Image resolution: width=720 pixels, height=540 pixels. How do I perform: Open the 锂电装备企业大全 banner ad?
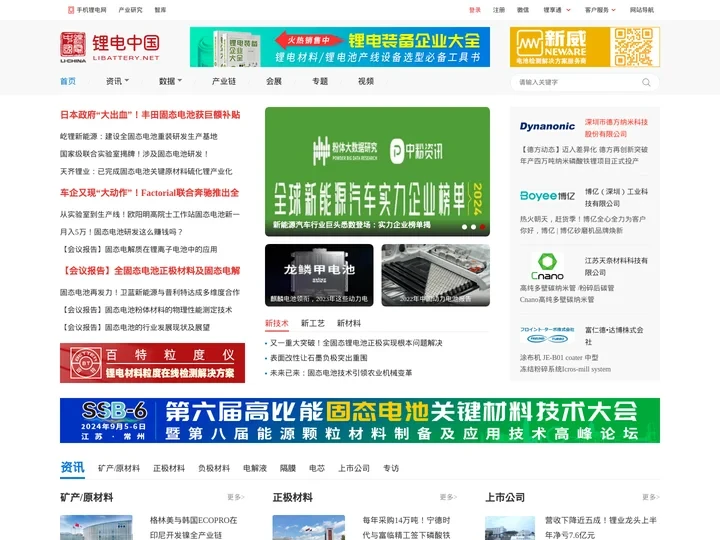[x=340, y=47]
